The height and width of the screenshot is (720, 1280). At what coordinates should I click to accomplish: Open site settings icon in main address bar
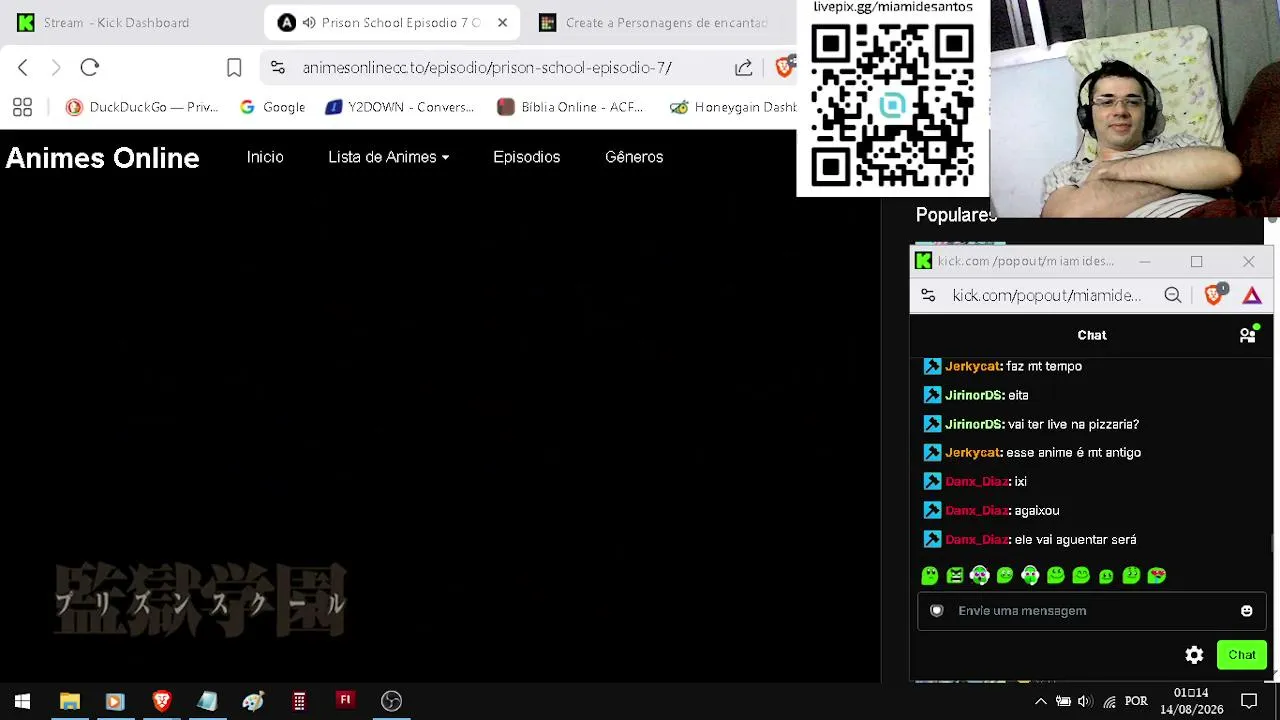pos(278,67)
